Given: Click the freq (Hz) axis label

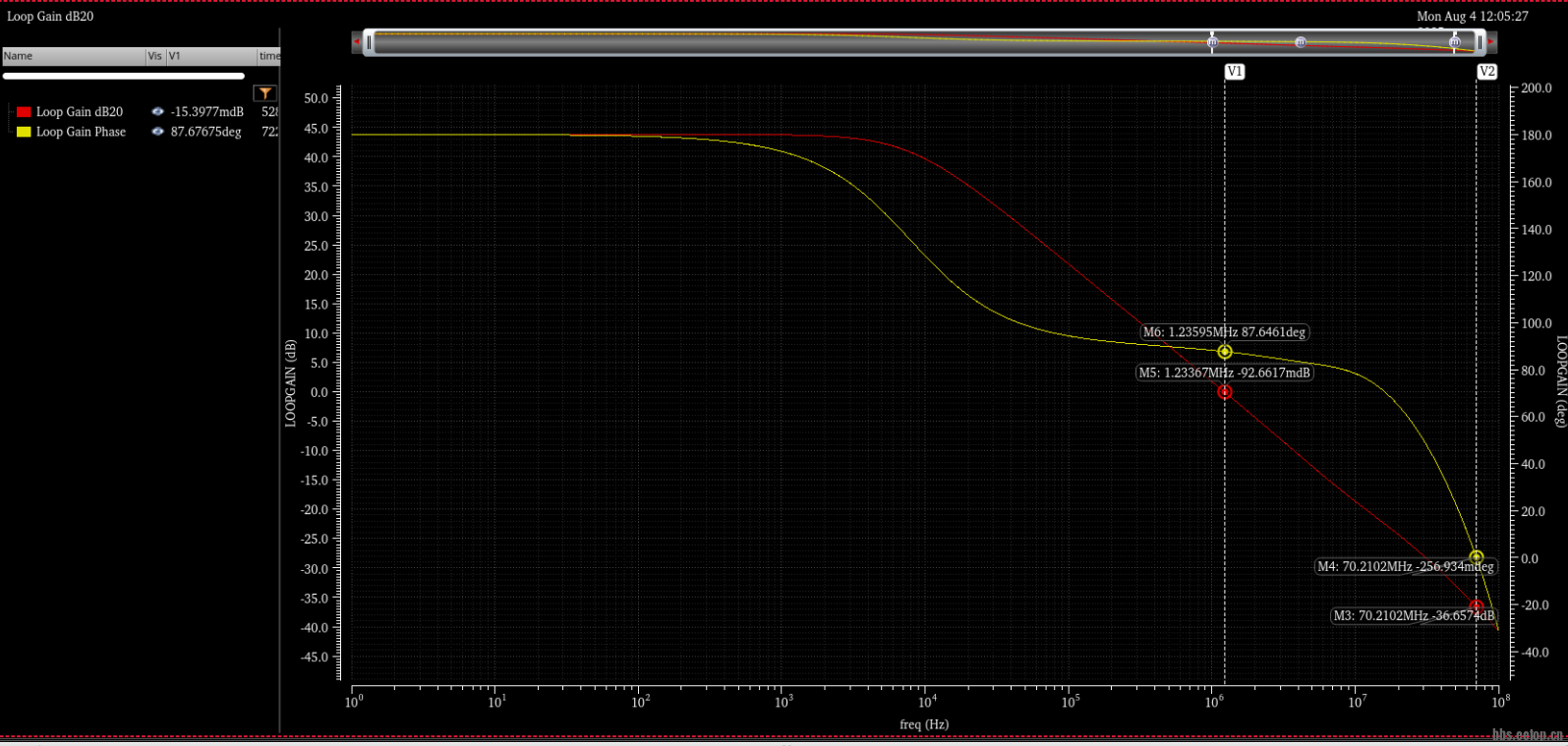Looking at the screenshot, I should coord(924,724).
